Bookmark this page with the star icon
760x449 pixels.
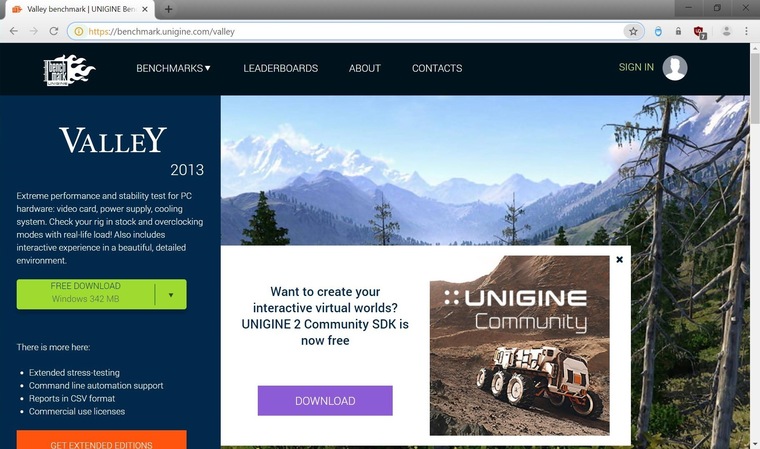tap(633, 32)
